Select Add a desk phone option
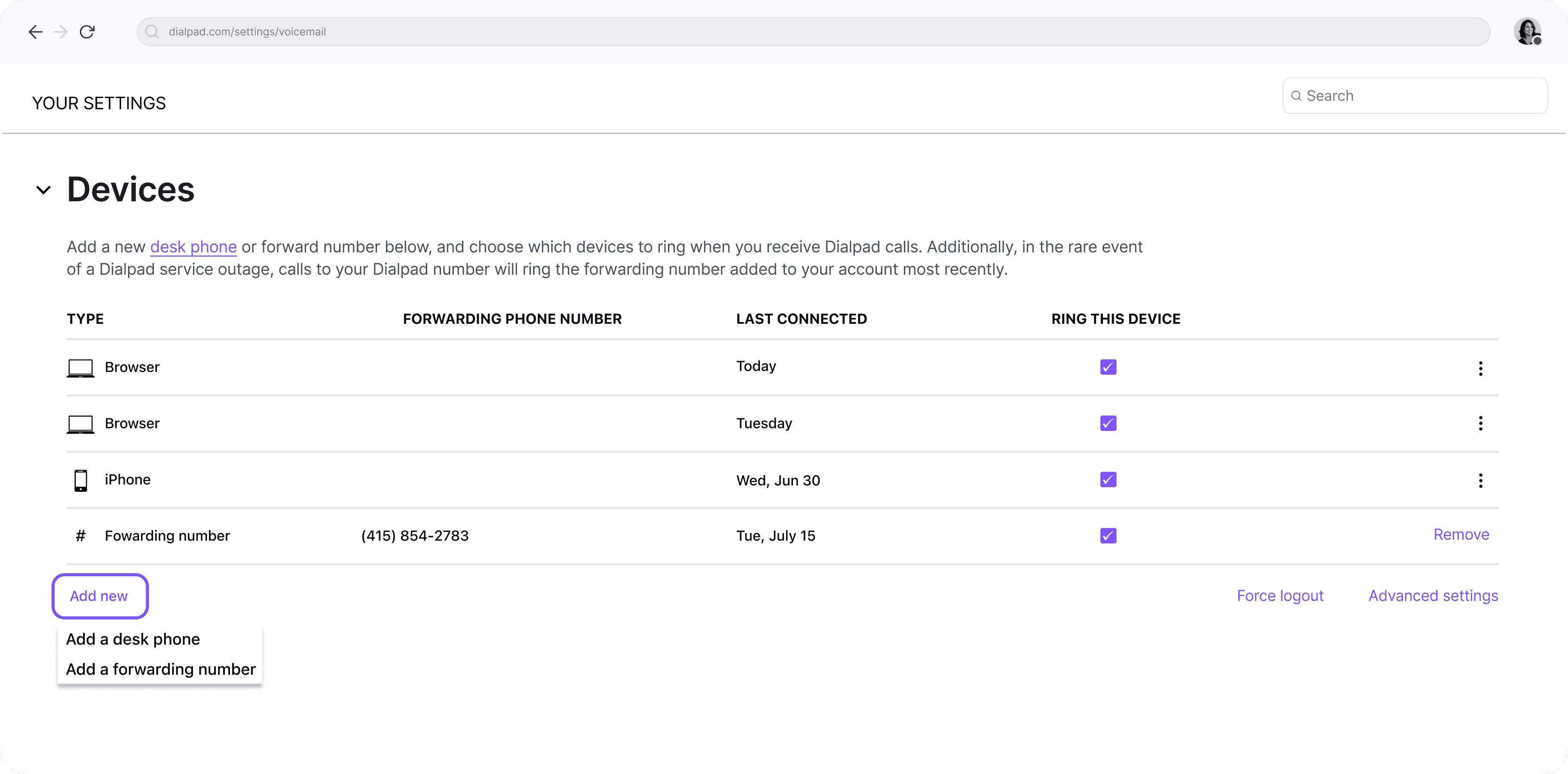 [x=132, y=638]
